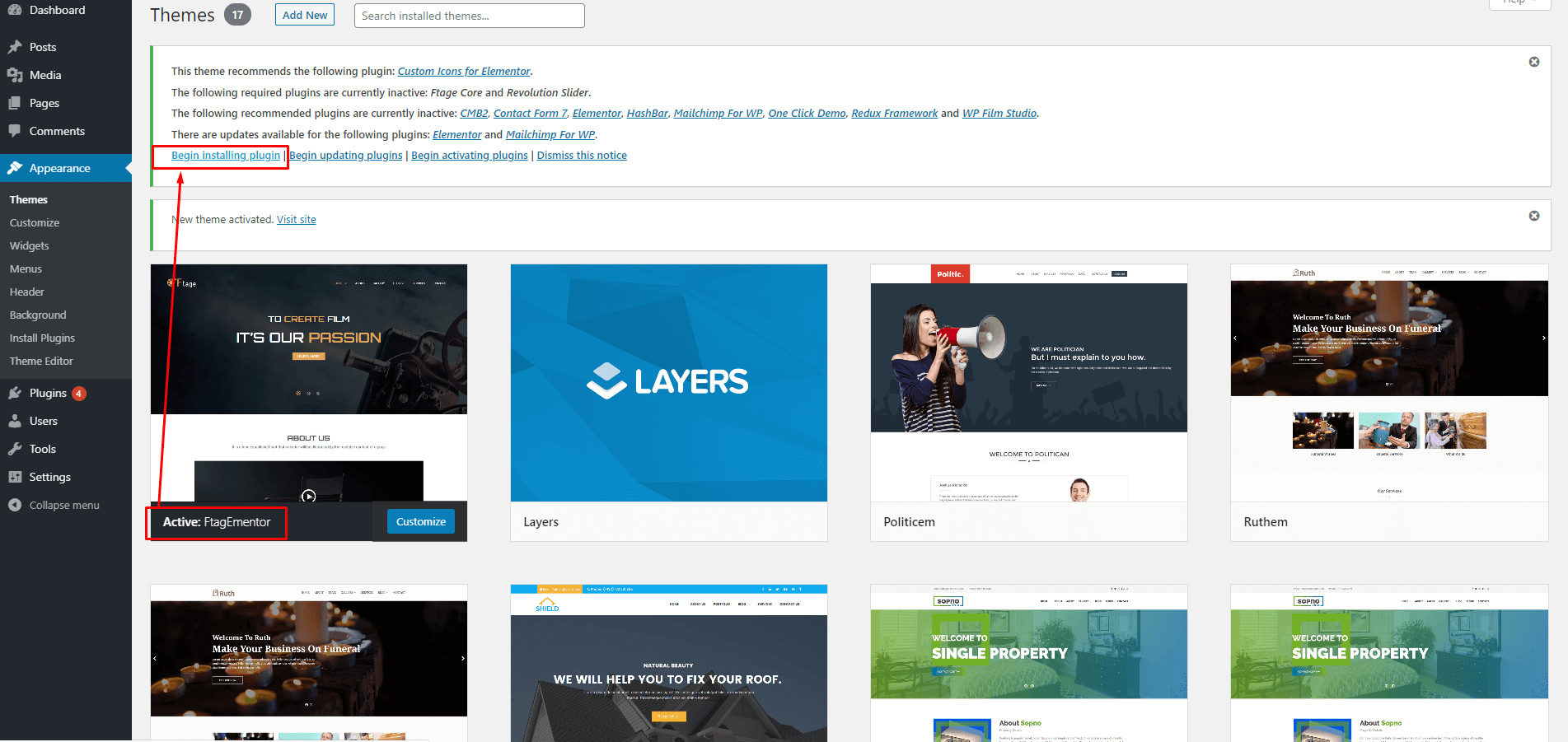Screen dimensions: 1568x742
Task: Open the One Click Demo link
Action: (807, 114)
